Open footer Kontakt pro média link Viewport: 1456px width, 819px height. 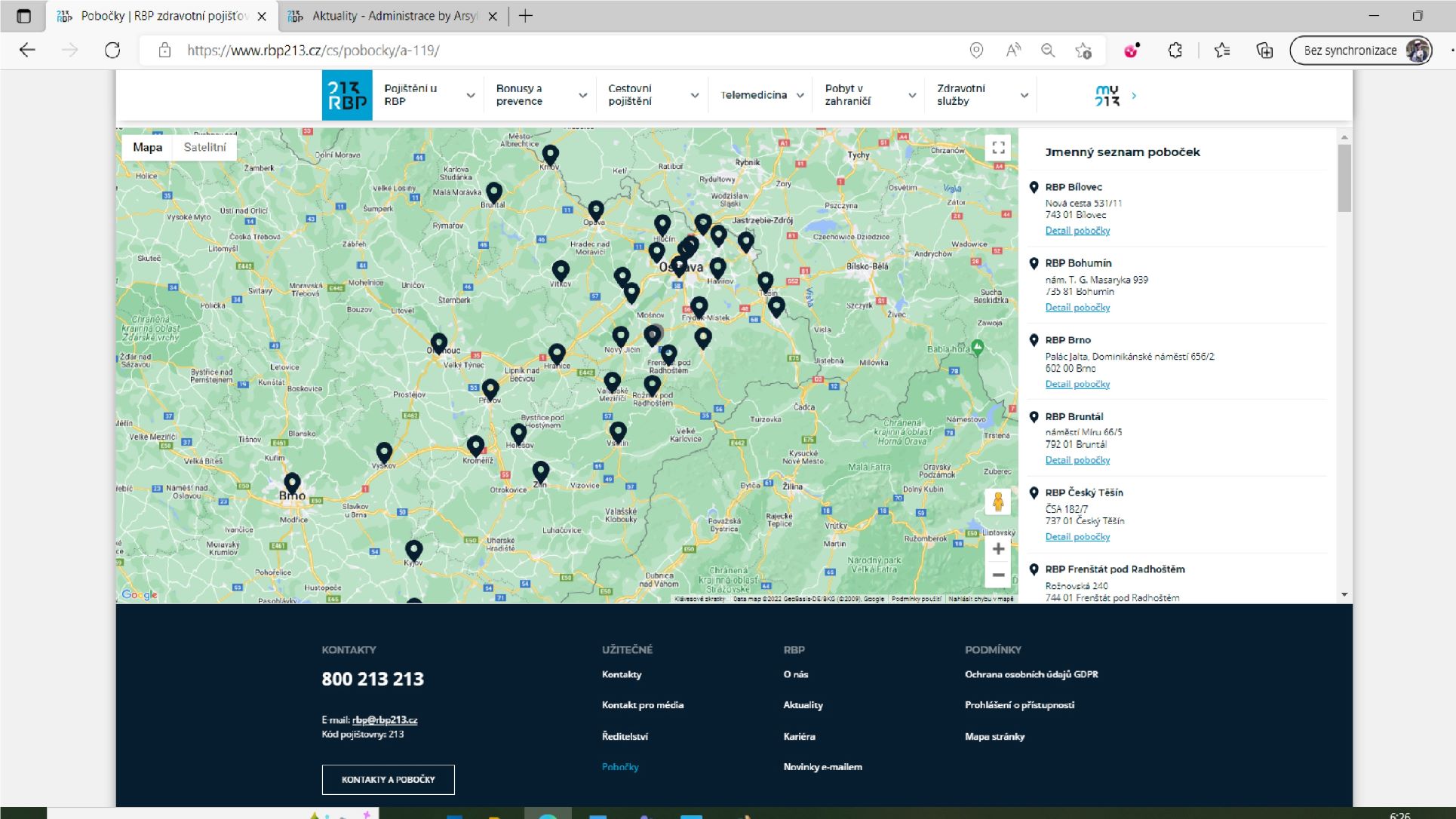[x=643, y=705]
